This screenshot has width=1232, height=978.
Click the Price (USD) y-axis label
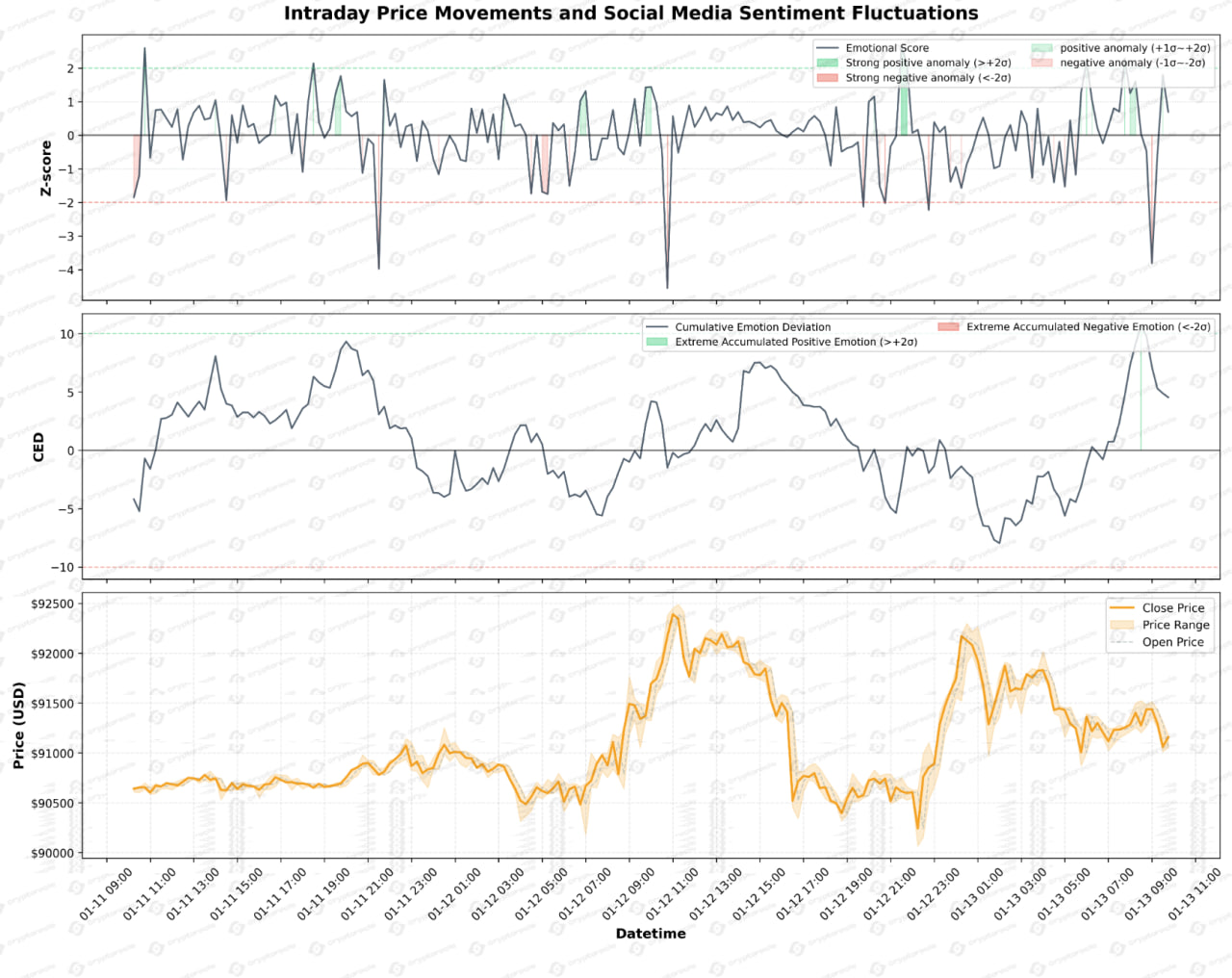click(x=18, y=725)
